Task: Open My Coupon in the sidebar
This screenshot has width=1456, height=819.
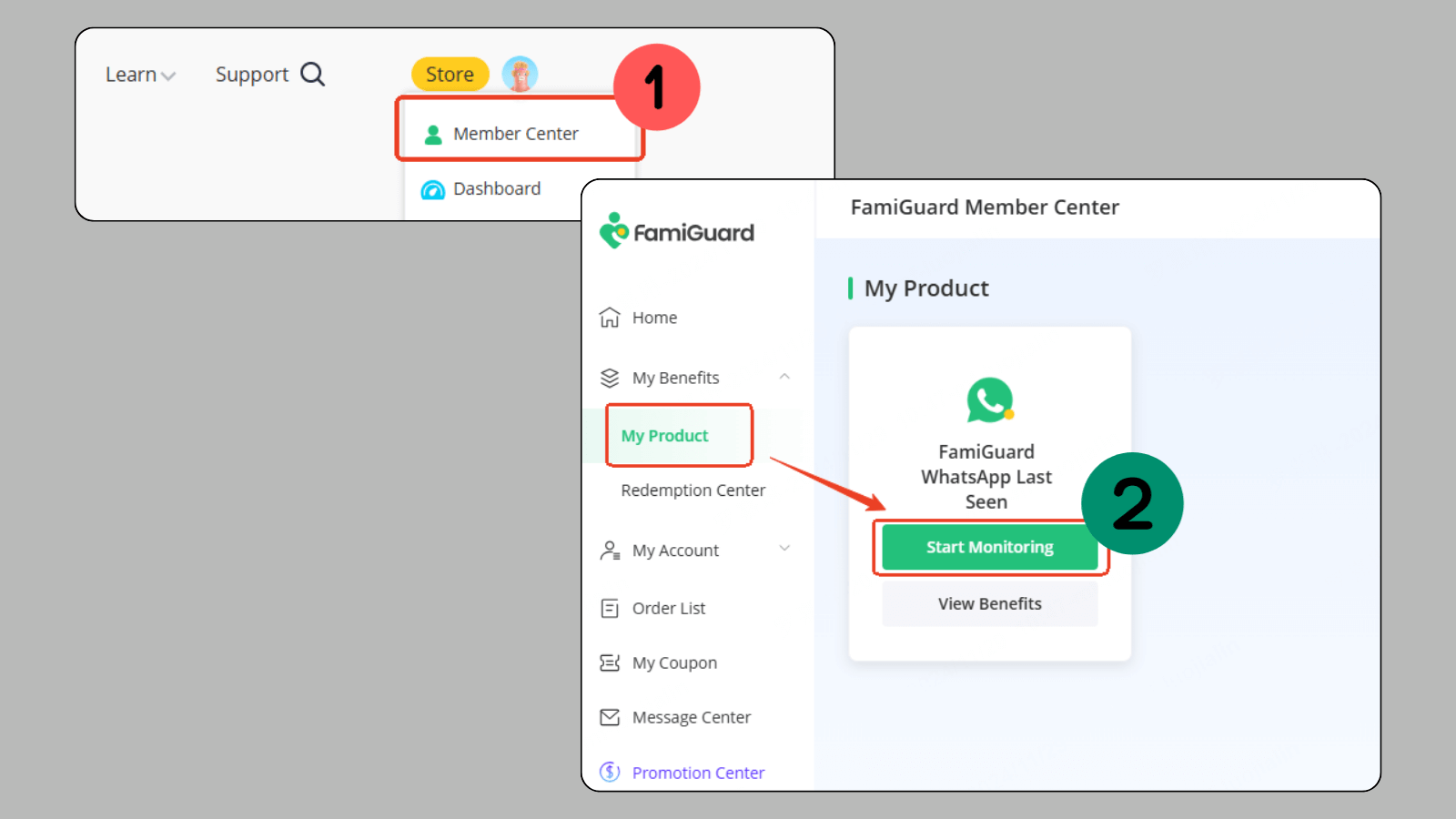Action: pyautogui.click(x=674, y=663)
